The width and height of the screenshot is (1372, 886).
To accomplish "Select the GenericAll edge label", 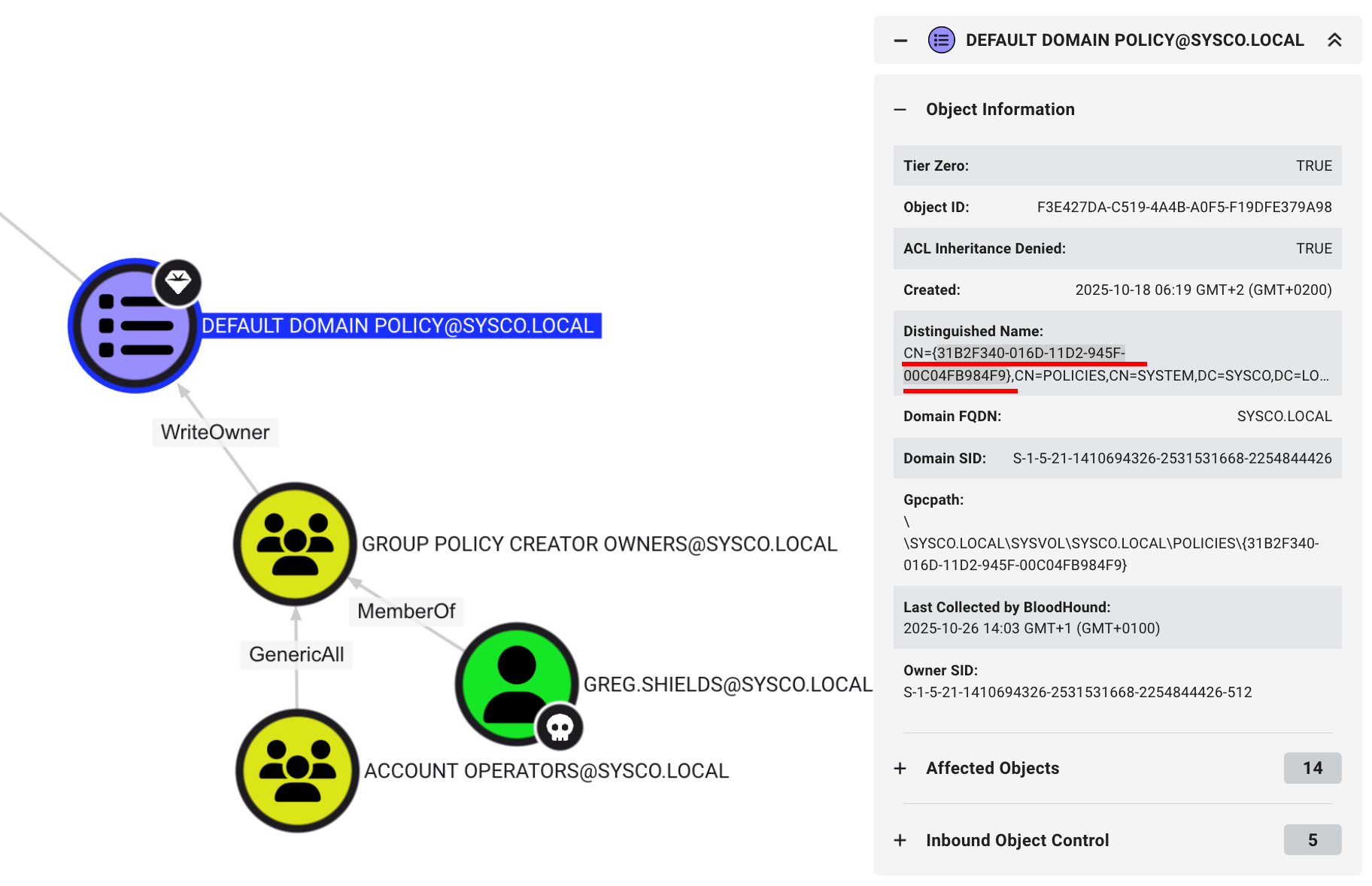I will [x=296, y=654].
